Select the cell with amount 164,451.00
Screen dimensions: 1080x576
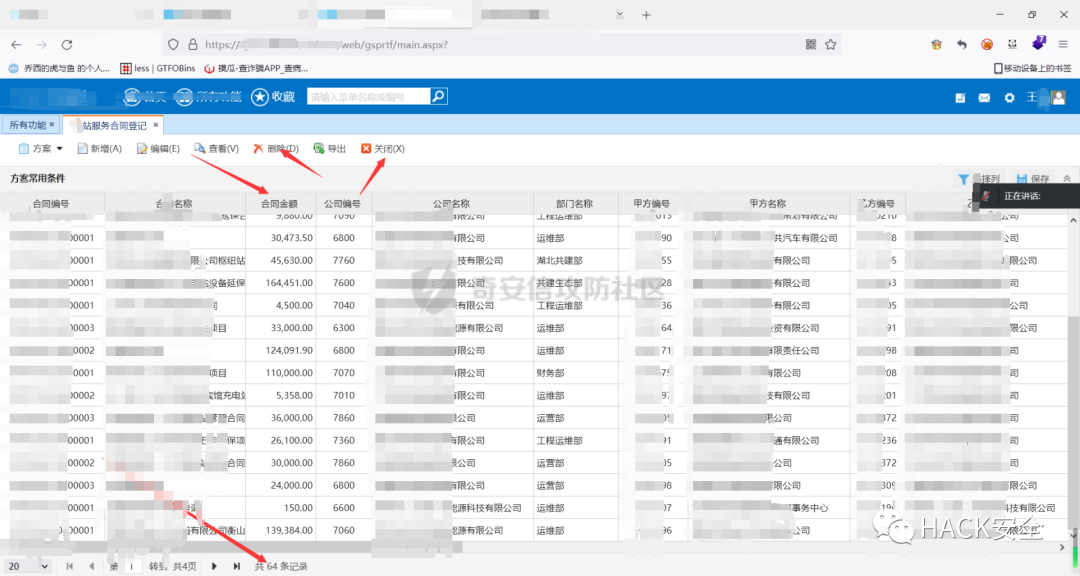point(280,283)
